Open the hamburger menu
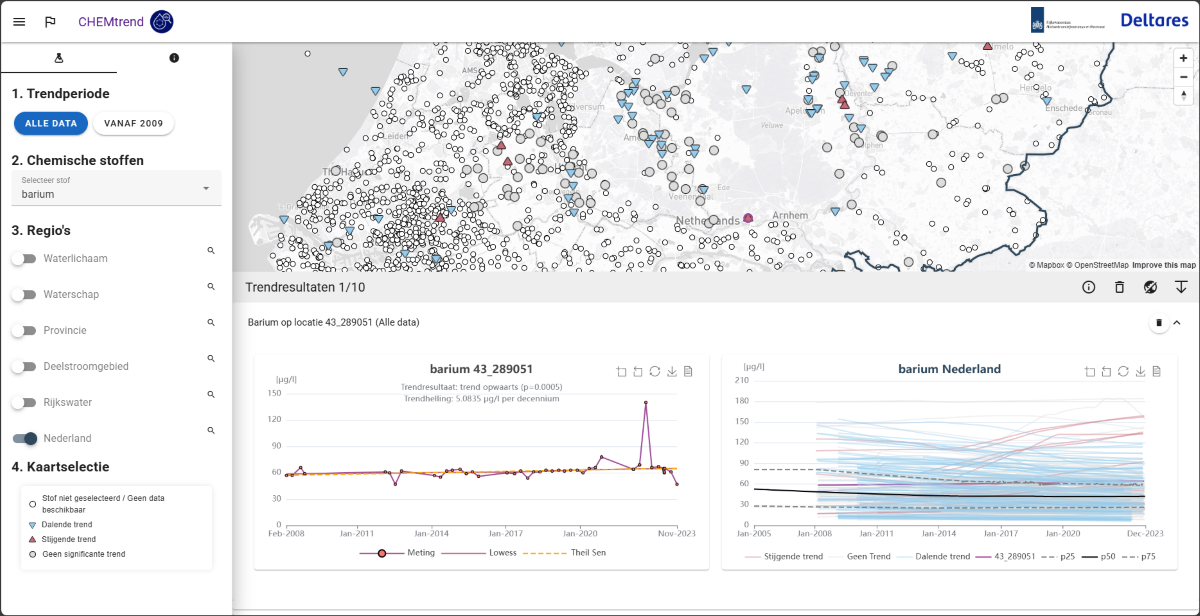This screenshot has width=1200, height=616. coord(19,21)
